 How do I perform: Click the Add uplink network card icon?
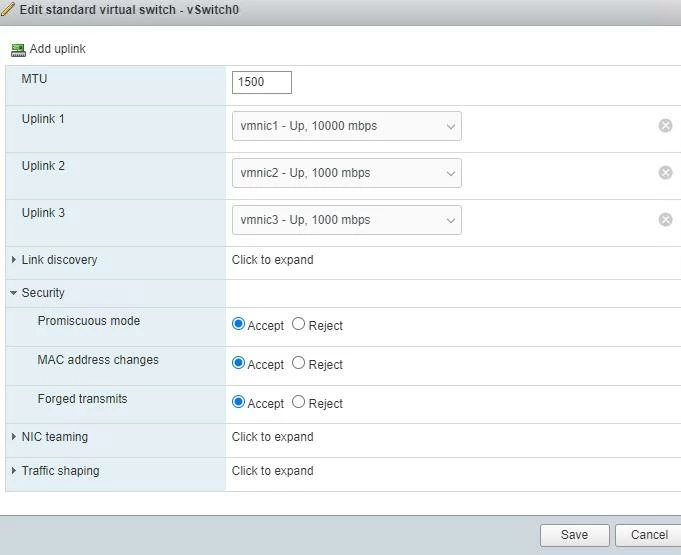[x=18, y=50]
